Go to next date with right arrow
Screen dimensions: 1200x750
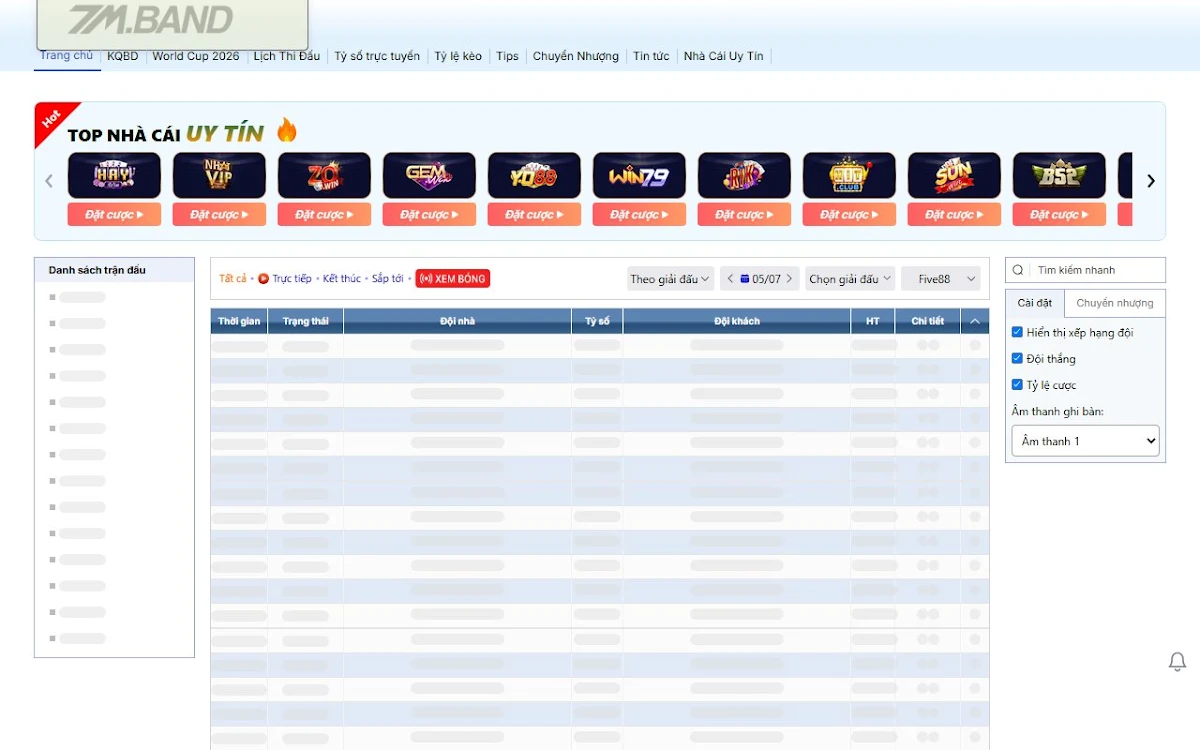pos(789,279)
